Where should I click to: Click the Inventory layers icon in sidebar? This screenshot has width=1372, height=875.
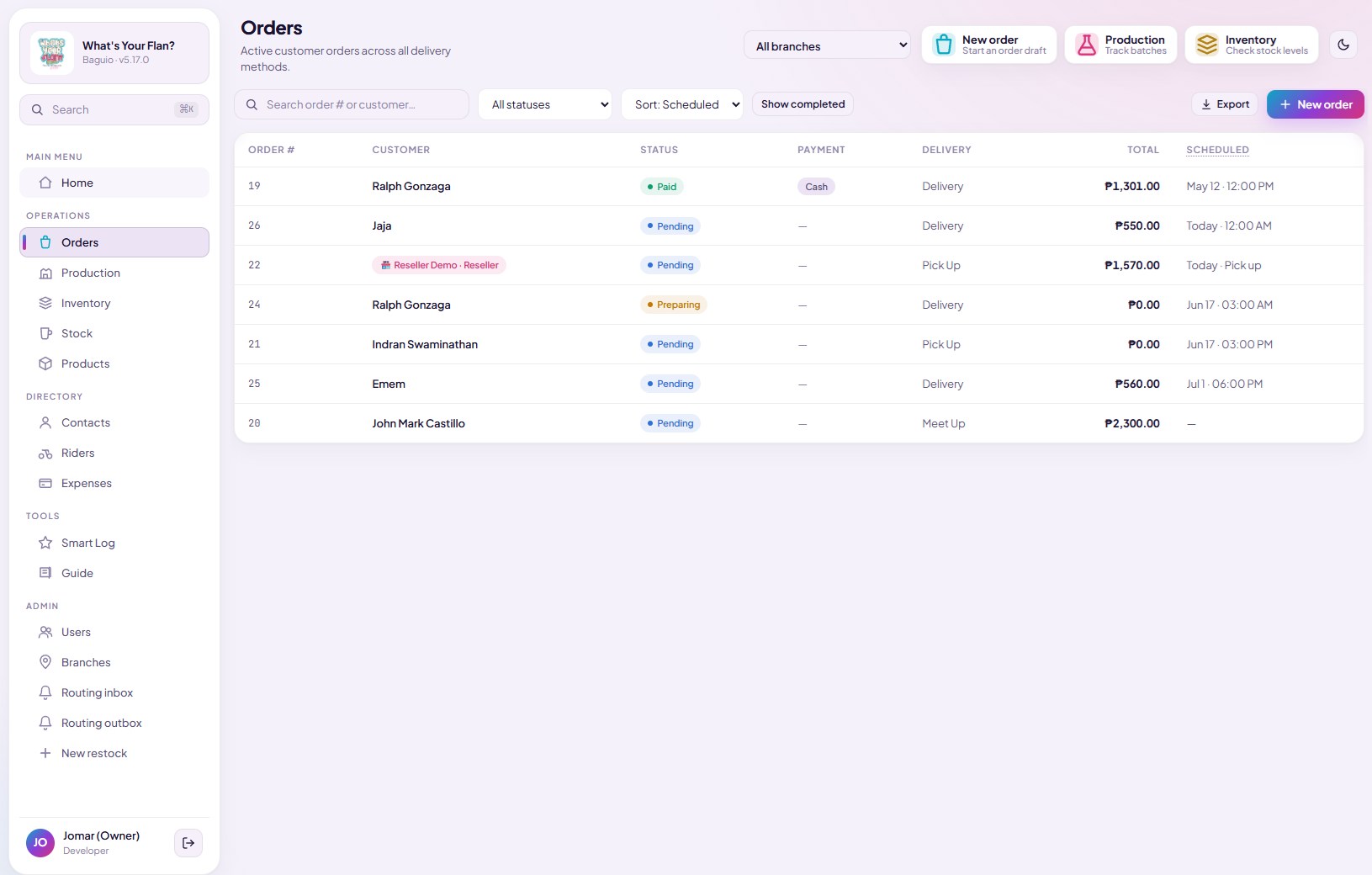[x=45, y=303]
